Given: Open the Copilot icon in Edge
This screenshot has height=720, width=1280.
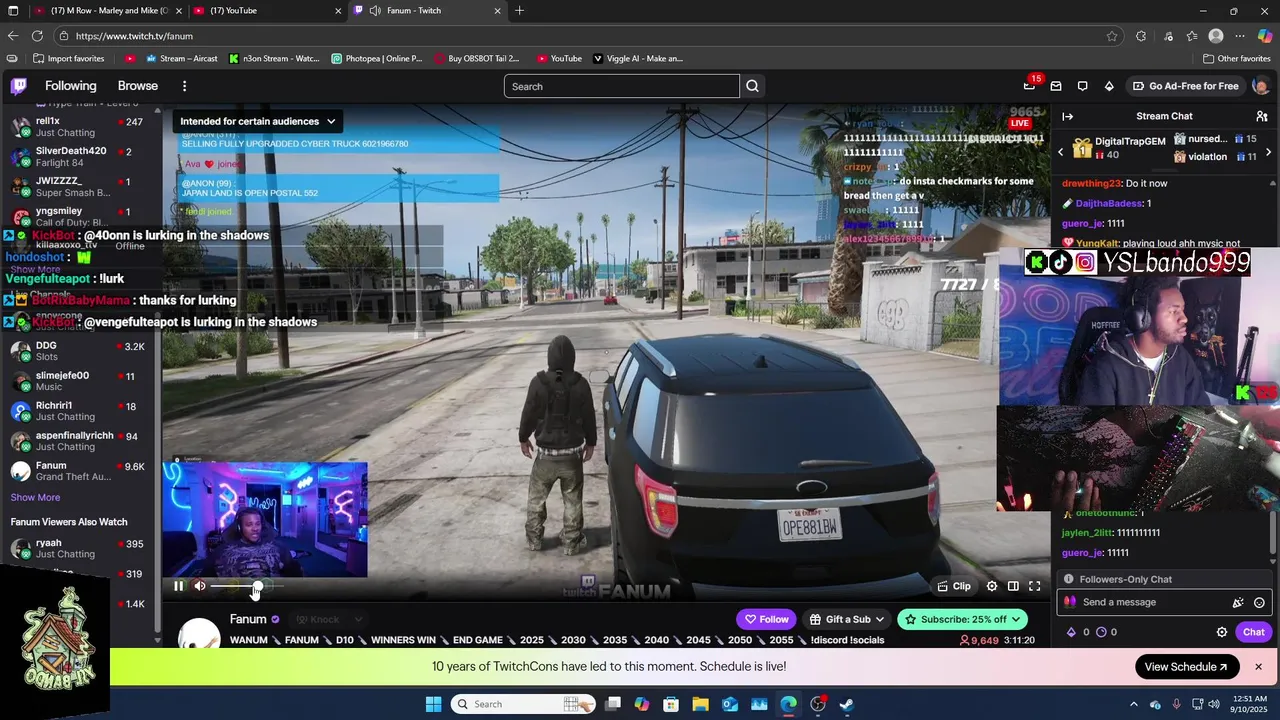Looking at the screenshot, I should pyautogui.click(x=1264, y=36).
